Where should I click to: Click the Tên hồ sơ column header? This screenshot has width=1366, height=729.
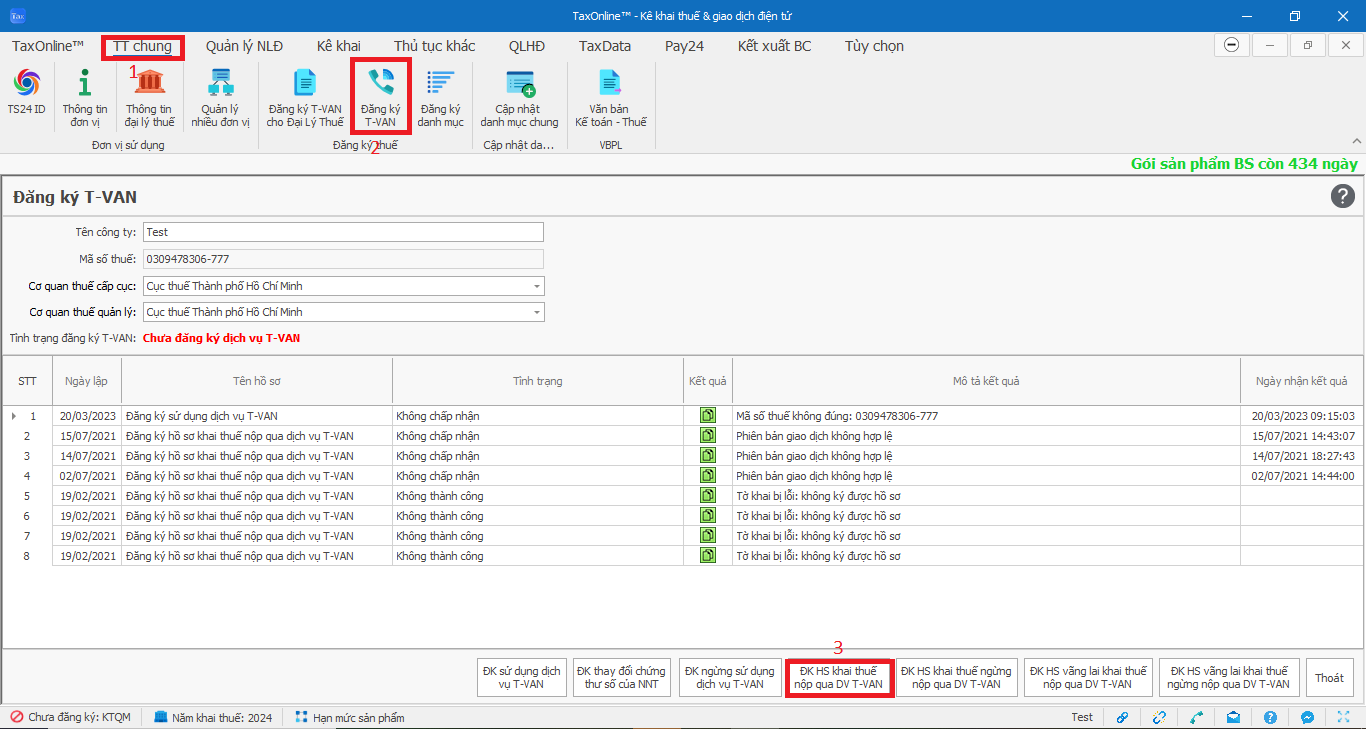[x=257, y=381]
